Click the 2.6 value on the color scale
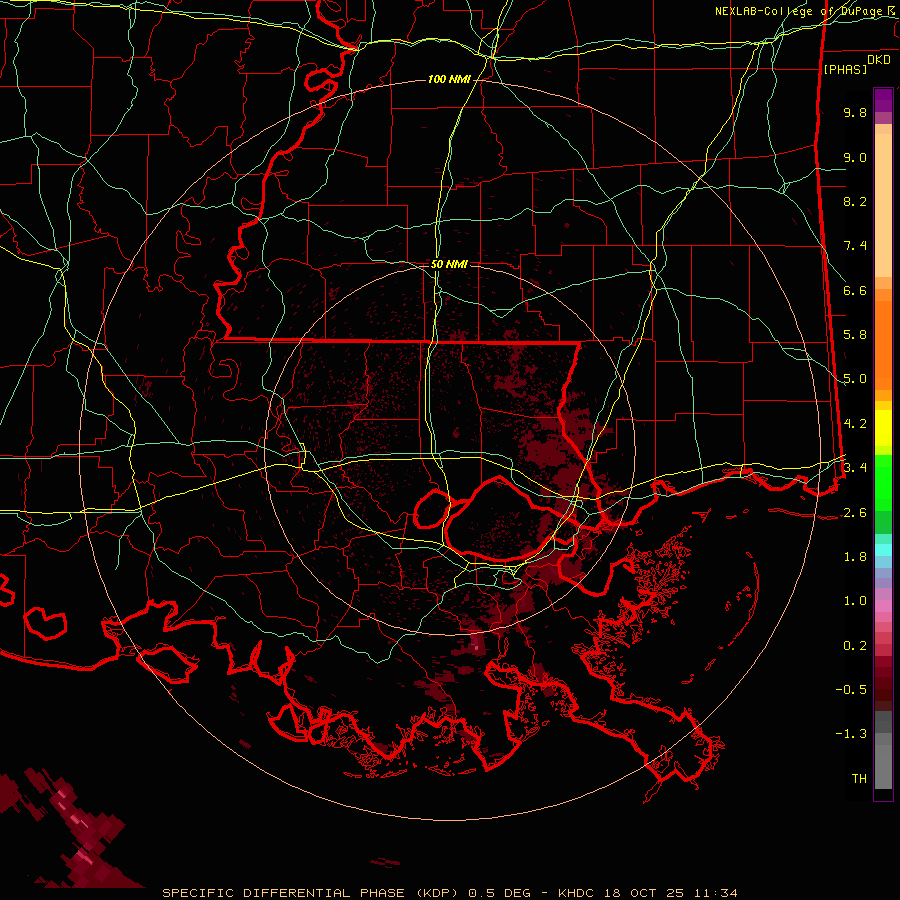This screenshot has height=900, width=900. pos(855,513)
